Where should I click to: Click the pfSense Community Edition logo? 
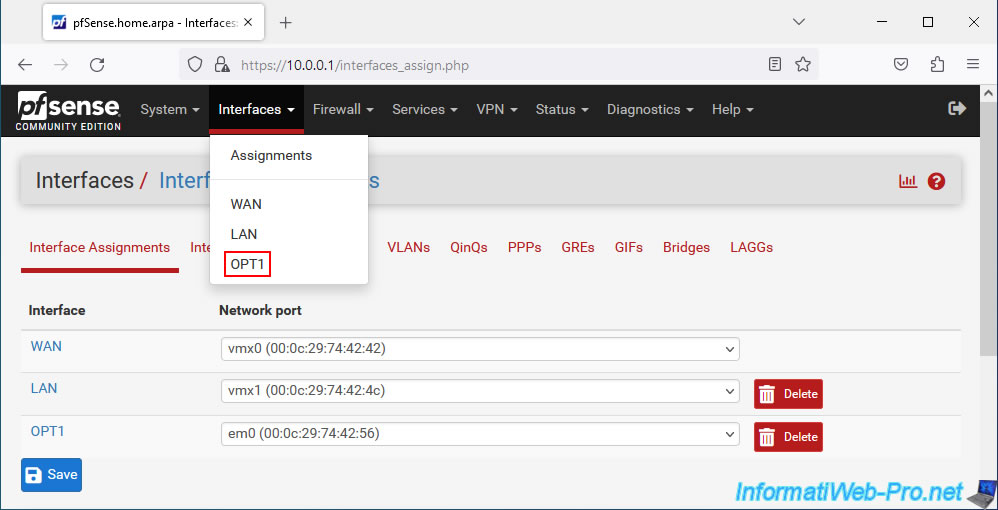(69, 111)
